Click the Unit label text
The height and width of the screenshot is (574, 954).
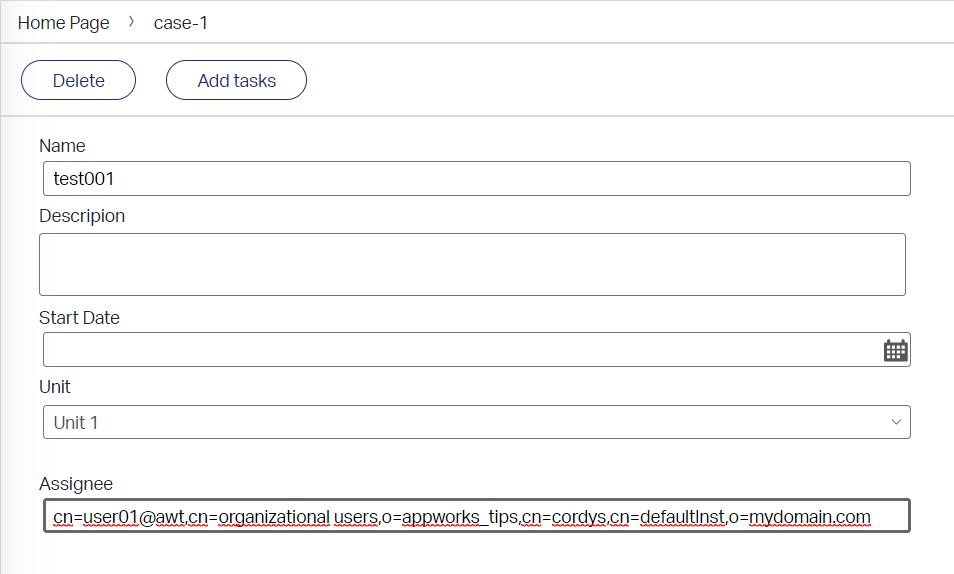55,386
